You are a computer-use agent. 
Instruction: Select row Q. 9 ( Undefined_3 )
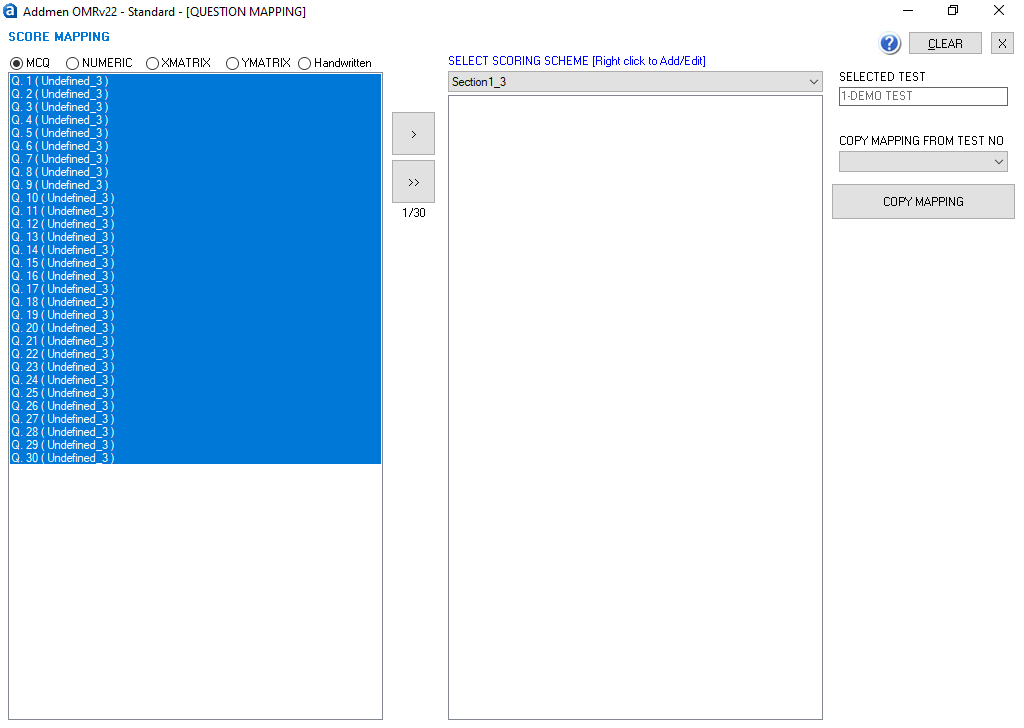195,185
